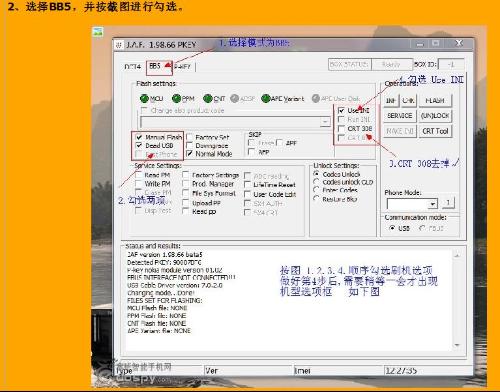
Task: Switch to the BB5 tab
Action: click(x=155, y=66)
